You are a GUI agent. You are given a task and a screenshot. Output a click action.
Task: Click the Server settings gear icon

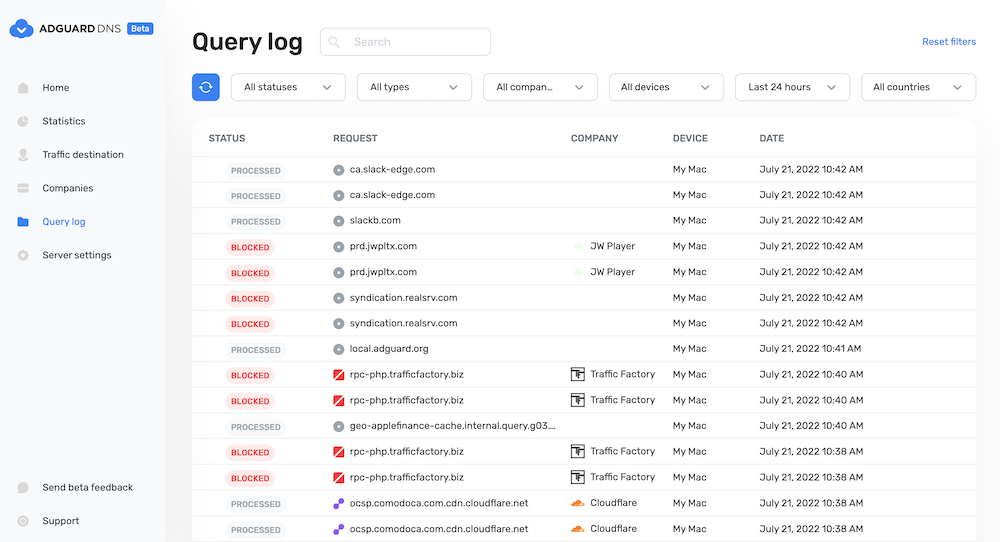click(x=23, y=255)
